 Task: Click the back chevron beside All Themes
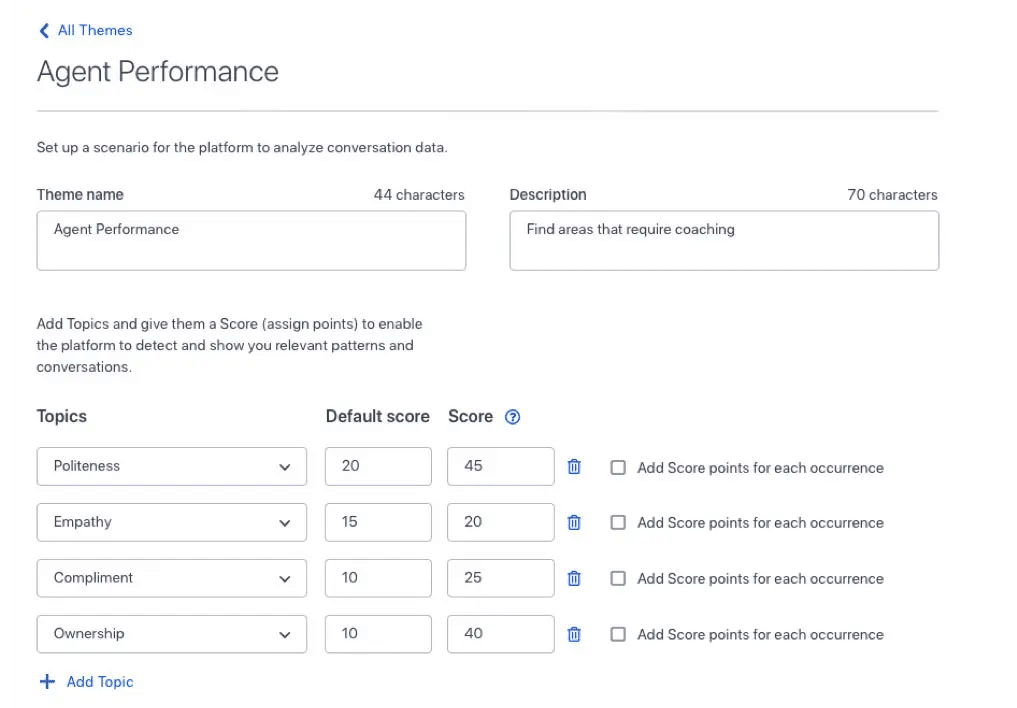44,31
